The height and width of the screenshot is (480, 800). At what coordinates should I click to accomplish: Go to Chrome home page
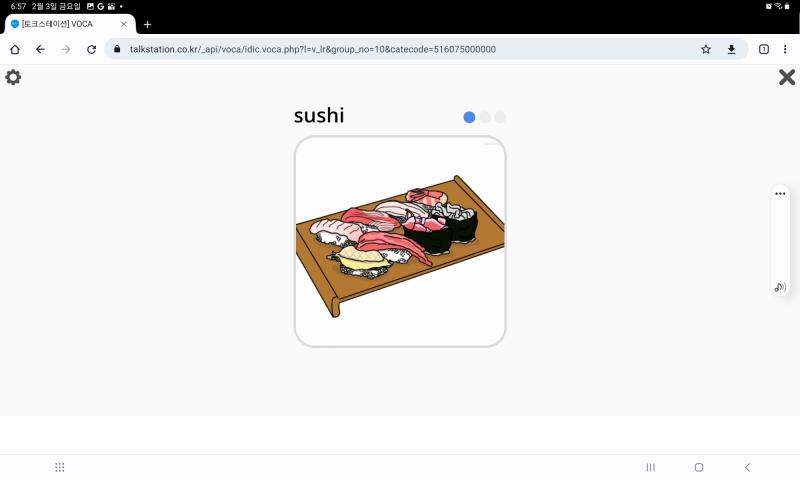15,49
